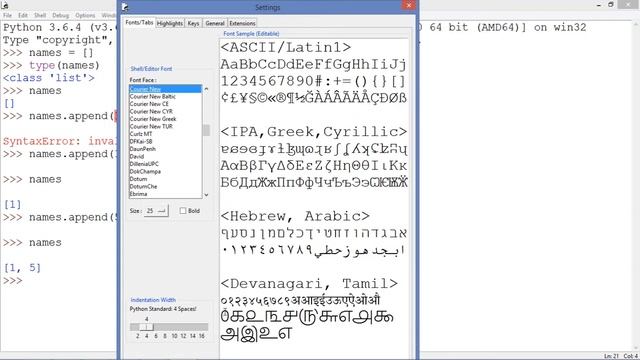Enable the Bold checkbox
This screenshot has height=360, width=640.
[x=183, y=211]
